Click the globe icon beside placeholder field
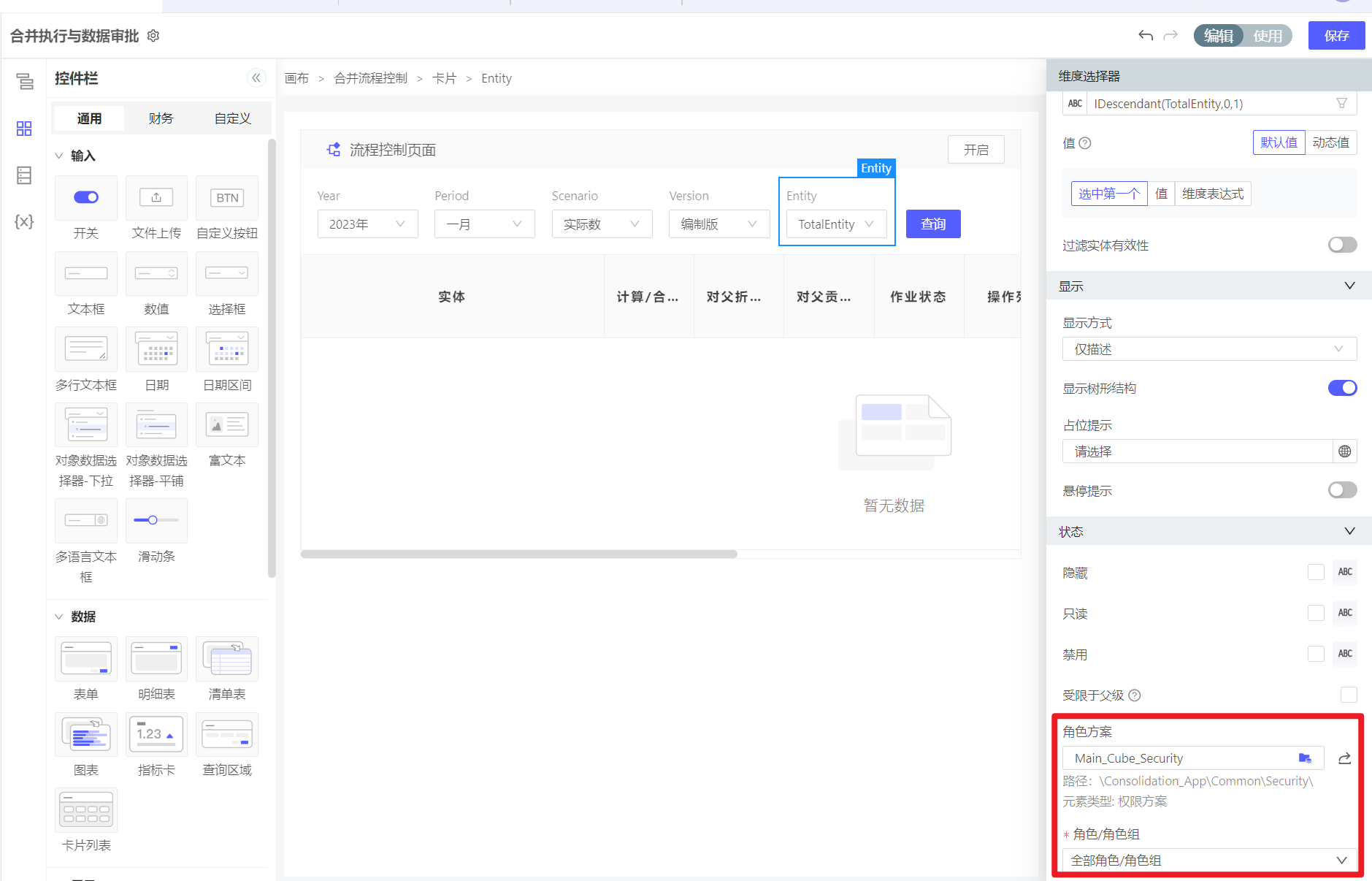Image resolution: width=1372 pixels, height=881 pixels. 1344,451
